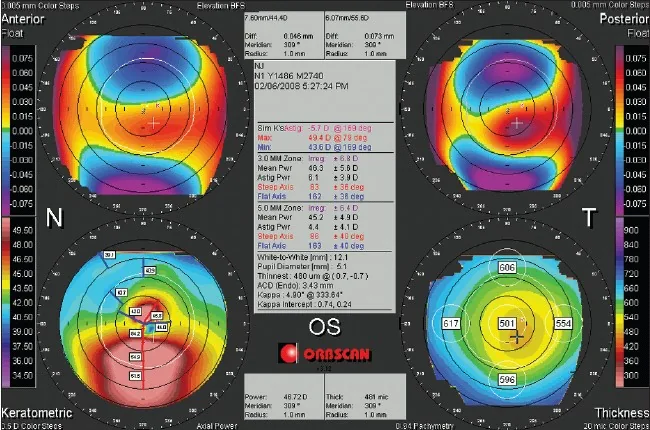Click the -0.075 value on posterior color scale
The width and height of the screenshot is (650, 430).
click(x=635, y=204)
